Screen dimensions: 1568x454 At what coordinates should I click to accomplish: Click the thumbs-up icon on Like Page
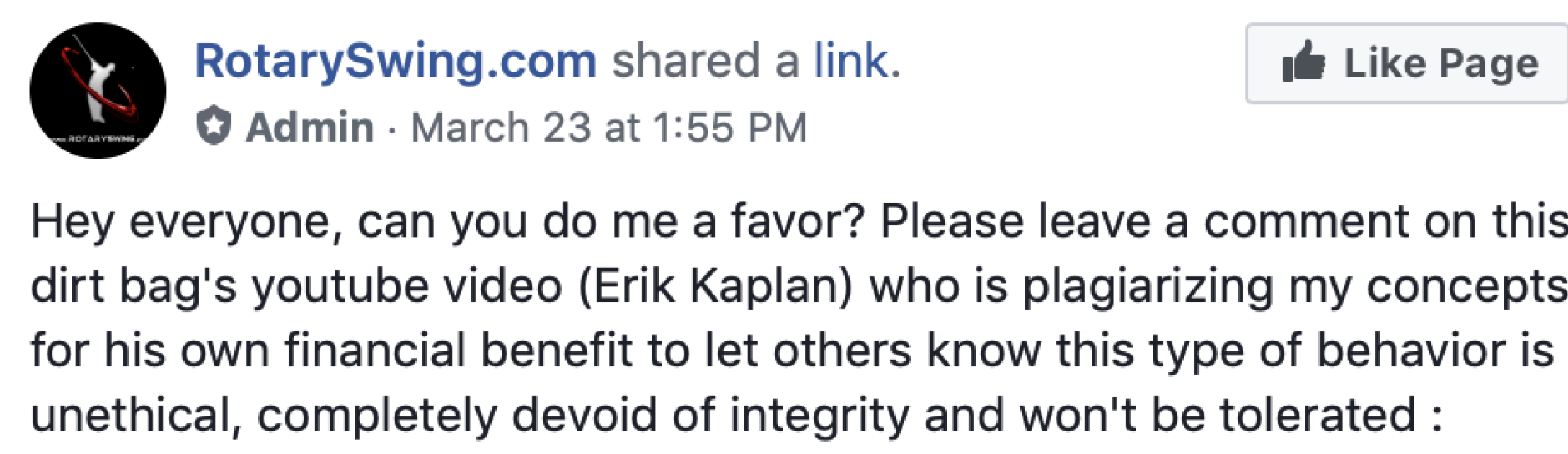point(1304,61)
